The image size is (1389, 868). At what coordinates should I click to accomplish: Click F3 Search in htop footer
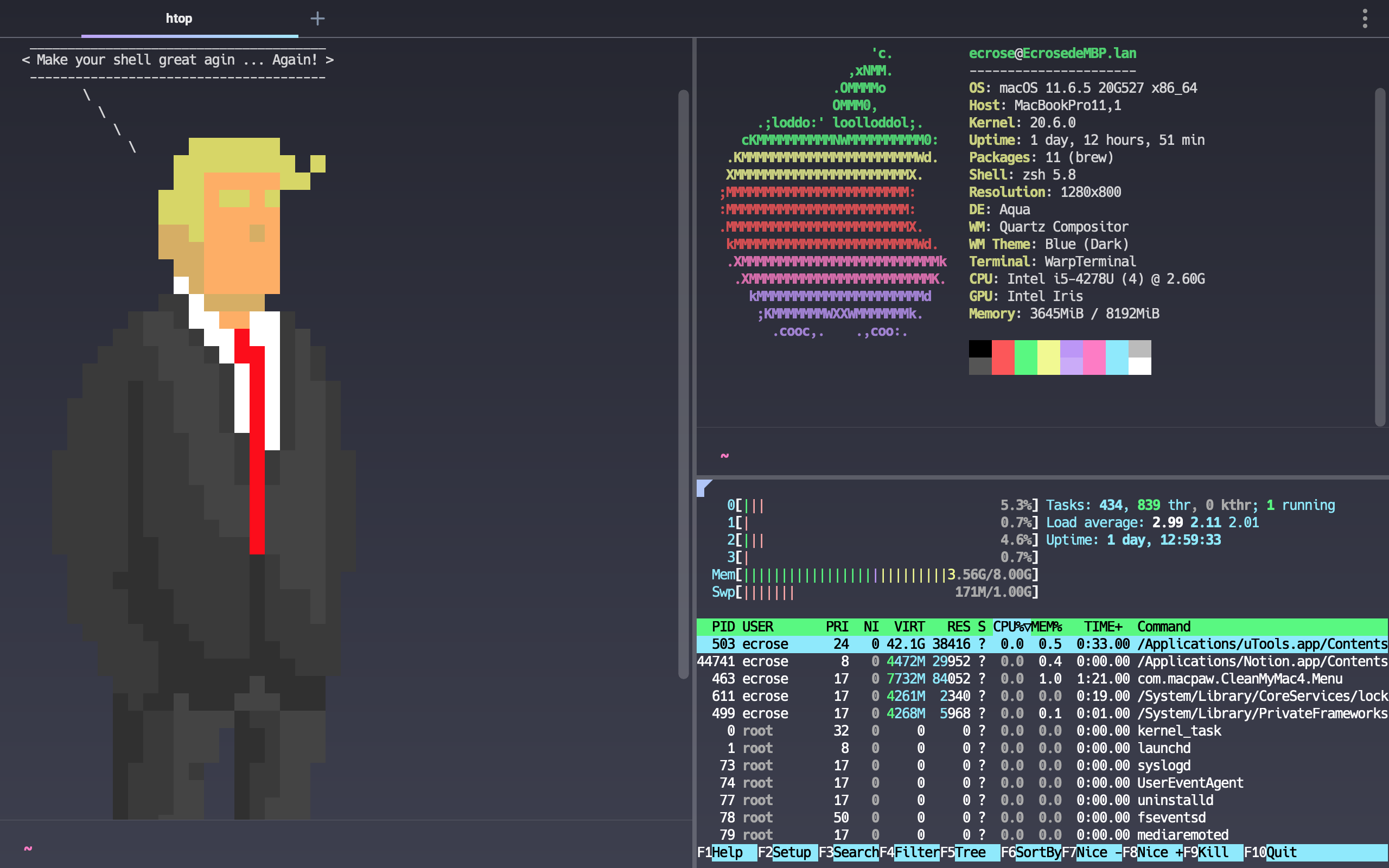click(855, 852)
